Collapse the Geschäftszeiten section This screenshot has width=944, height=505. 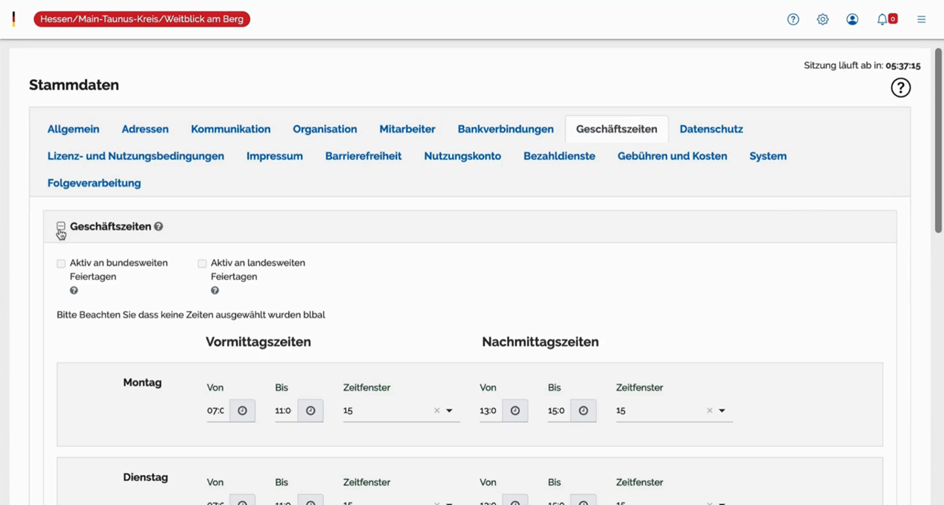coord(61,227)
